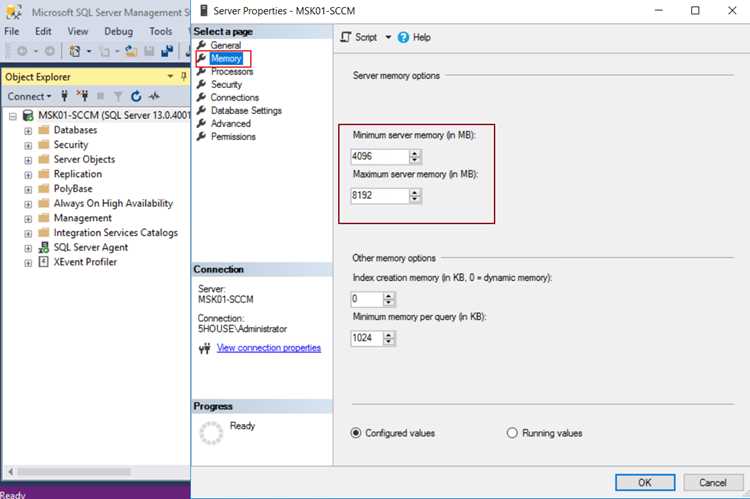Screen dimensions: 750x499
Task: Select the General page
Action: (x=226, y=45)
